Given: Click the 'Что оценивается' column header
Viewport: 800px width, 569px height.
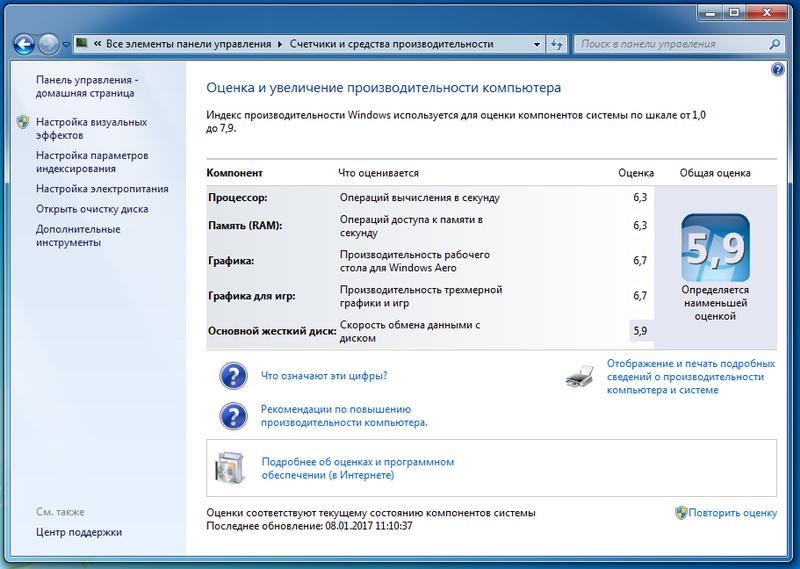Looking at the screenshot, I should tap(378, 173).
